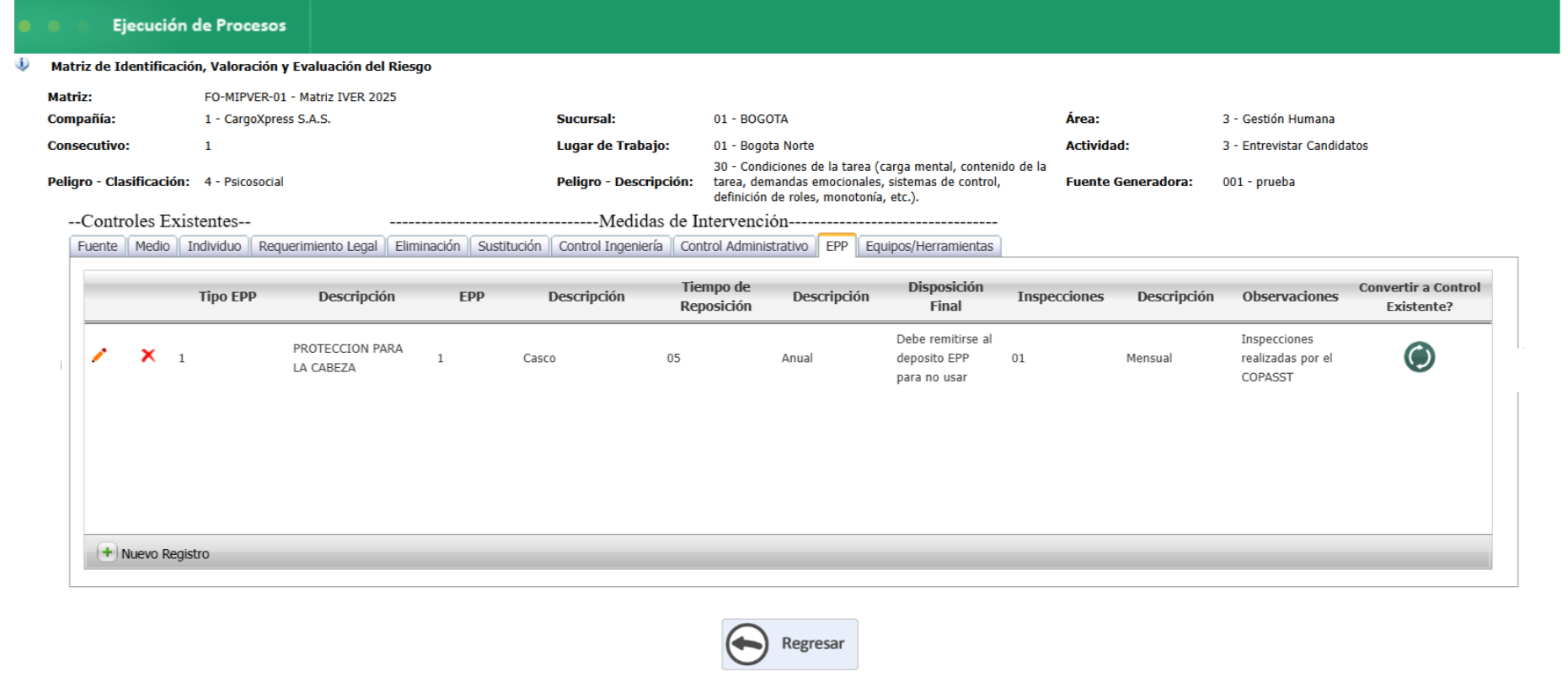Click the Convertir a Control Existente? header

pyautogui.click(x=1420, y=296)
